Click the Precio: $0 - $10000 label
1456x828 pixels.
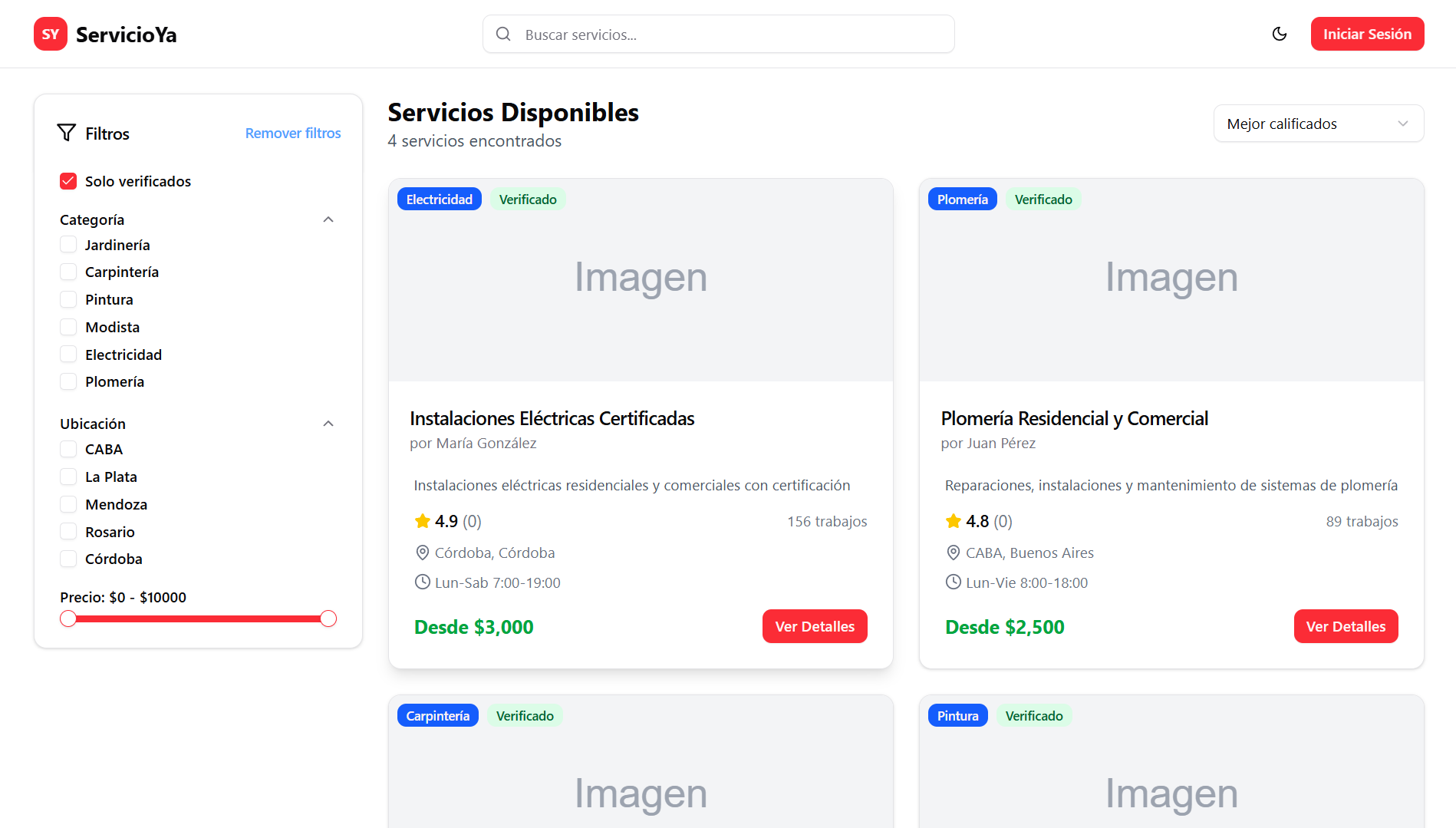coord(123,597)
